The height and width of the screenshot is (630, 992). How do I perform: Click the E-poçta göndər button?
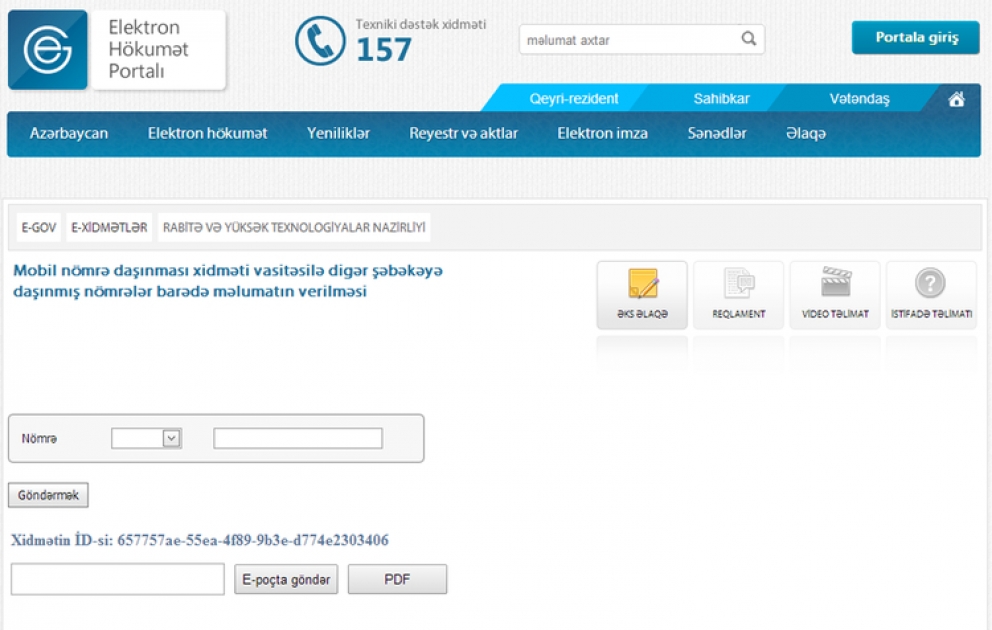pyautogui.click(x=286, y=579)
